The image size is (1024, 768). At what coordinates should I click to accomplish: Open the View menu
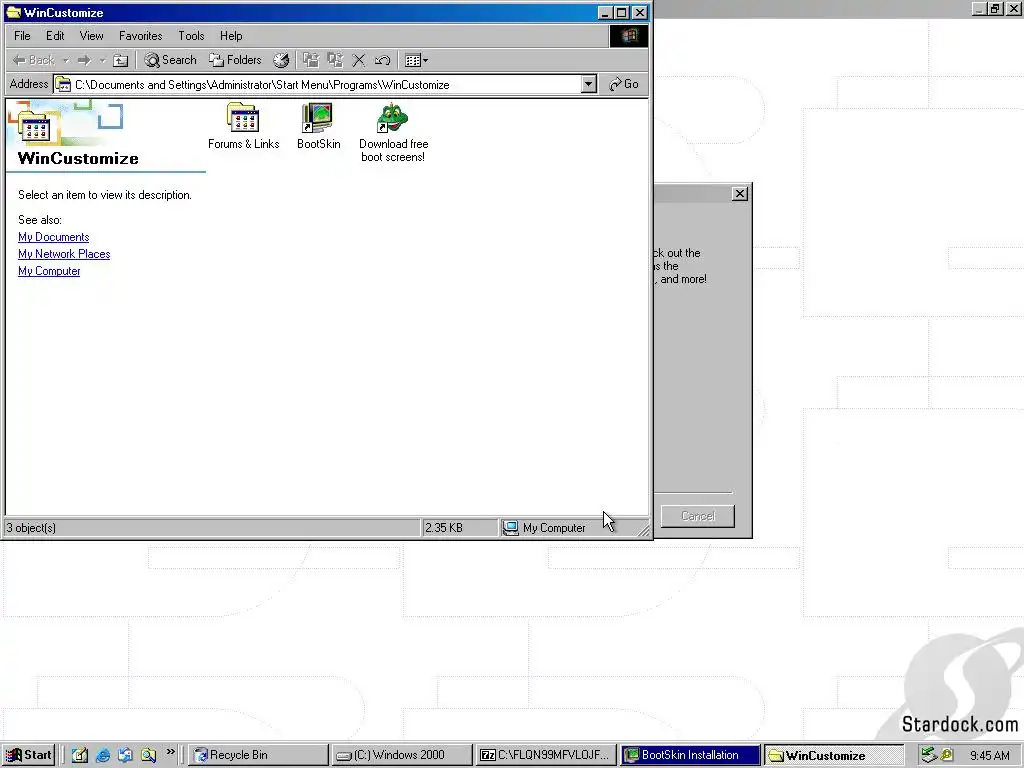pos(91,36)
